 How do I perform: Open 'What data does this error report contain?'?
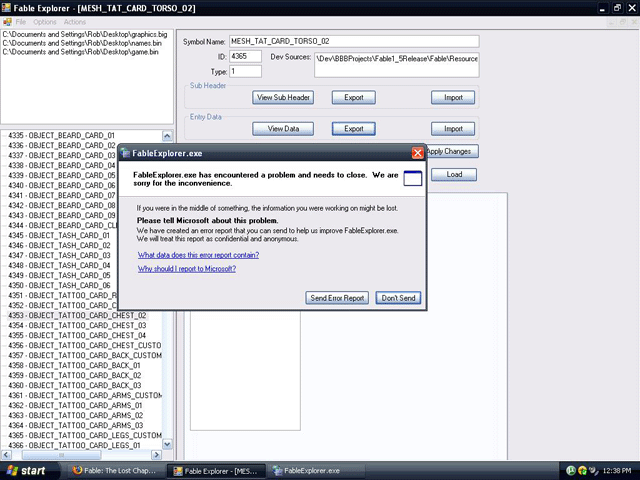(198, 255)
